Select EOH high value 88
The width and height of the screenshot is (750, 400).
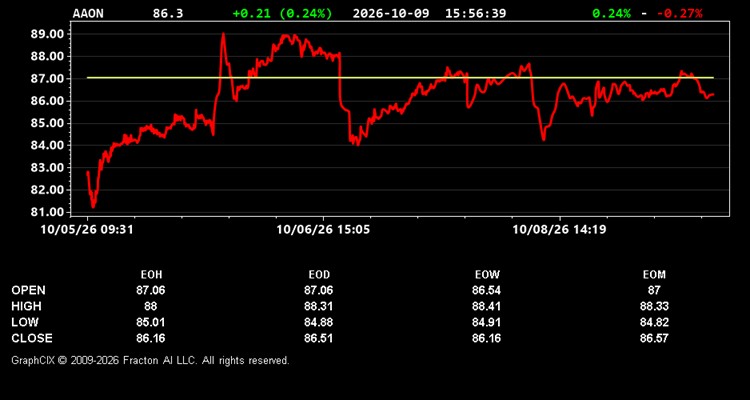pos(151,306)
